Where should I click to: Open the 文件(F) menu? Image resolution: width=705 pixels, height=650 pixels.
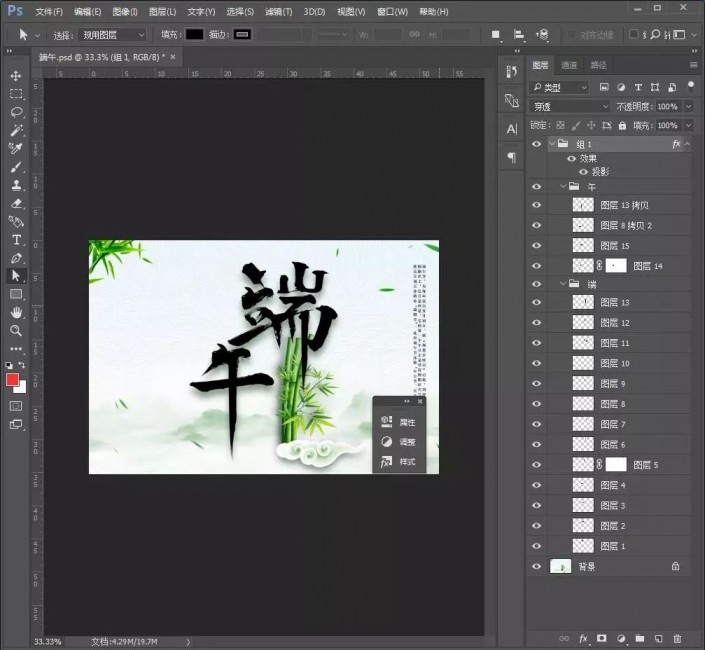49,12
